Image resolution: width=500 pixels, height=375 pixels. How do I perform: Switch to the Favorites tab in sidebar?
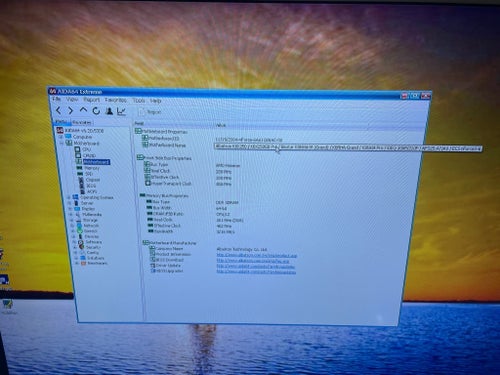[82, 122]
